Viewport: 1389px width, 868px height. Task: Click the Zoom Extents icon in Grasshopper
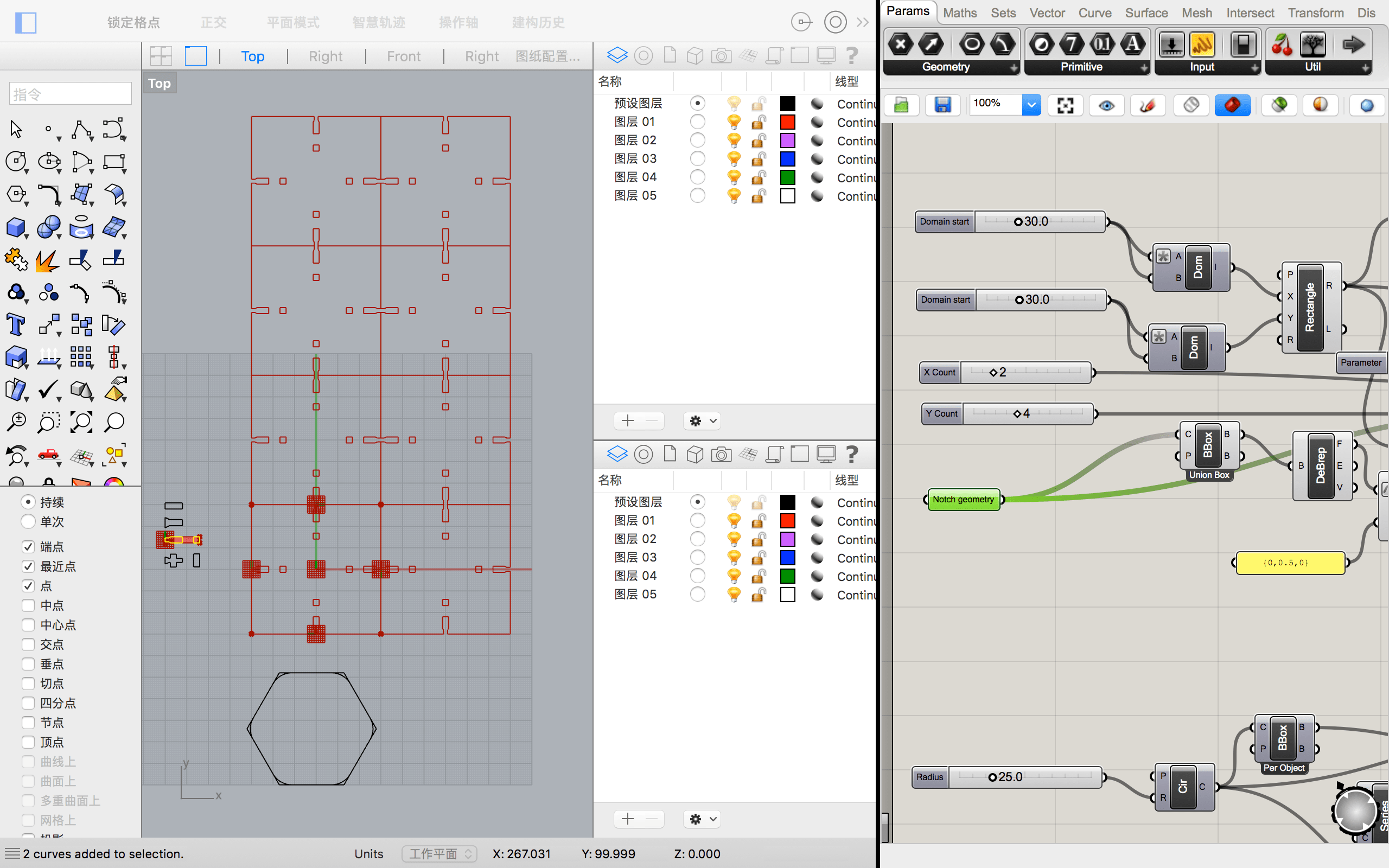point(1065,105)
